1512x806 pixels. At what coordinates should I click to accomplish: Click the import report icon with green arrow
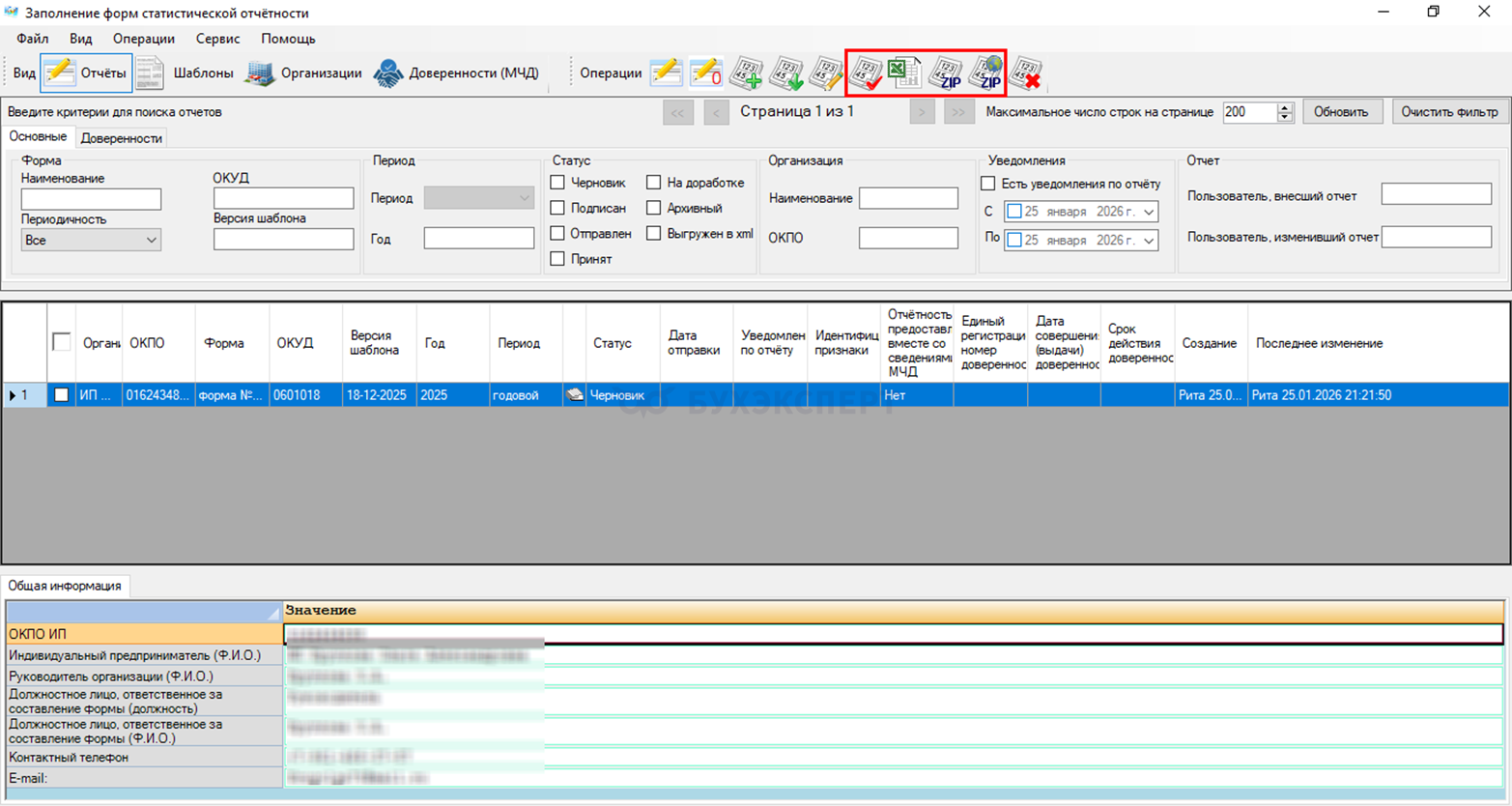(786, 73)
